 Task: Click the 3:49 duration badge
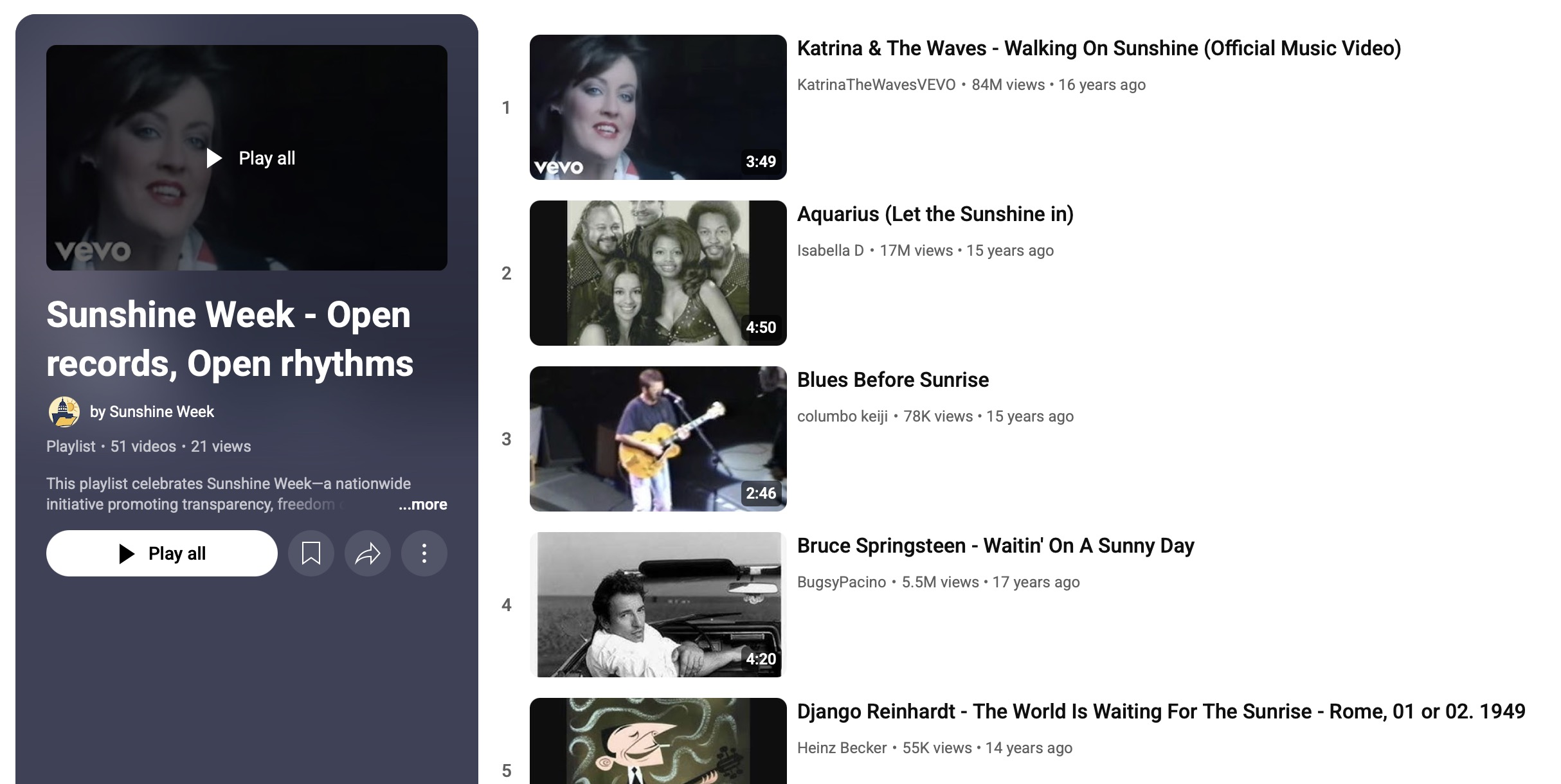(x=761, y=161)
